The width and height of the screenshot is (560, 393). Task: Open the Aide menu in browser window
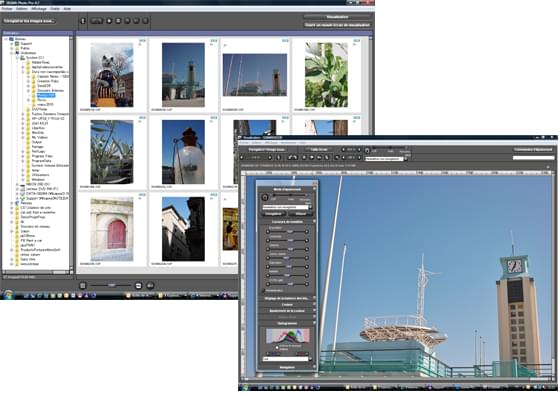(x=67, y=9)
